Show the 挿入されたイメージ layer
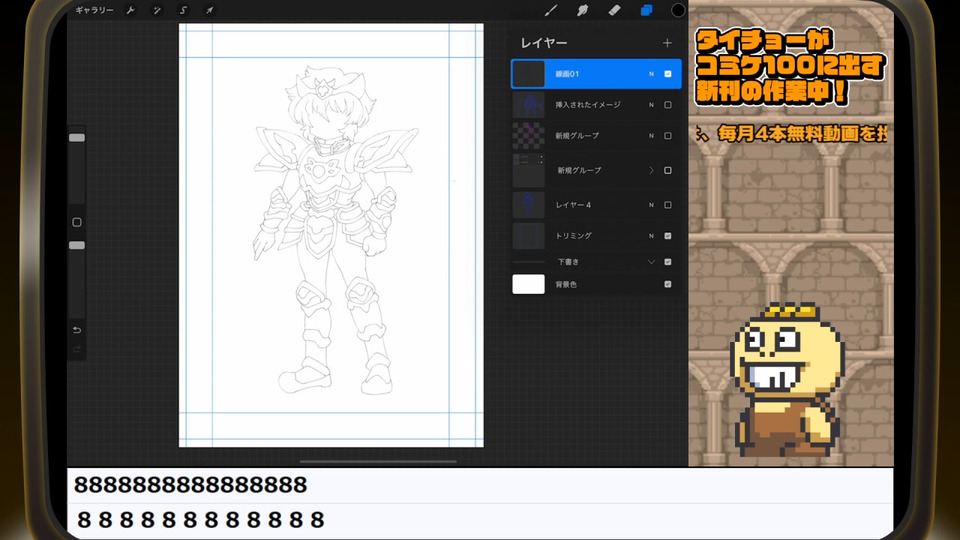The height and width of the screenshot is (540, 960). tap(668, 105)
